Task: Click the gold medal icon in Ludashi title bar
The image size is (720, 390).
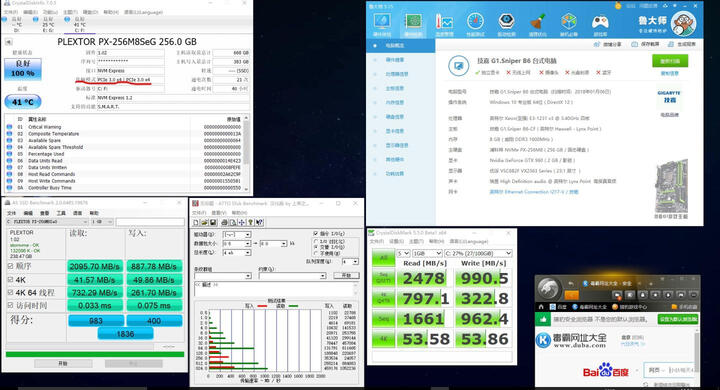Action: (618, 6)
